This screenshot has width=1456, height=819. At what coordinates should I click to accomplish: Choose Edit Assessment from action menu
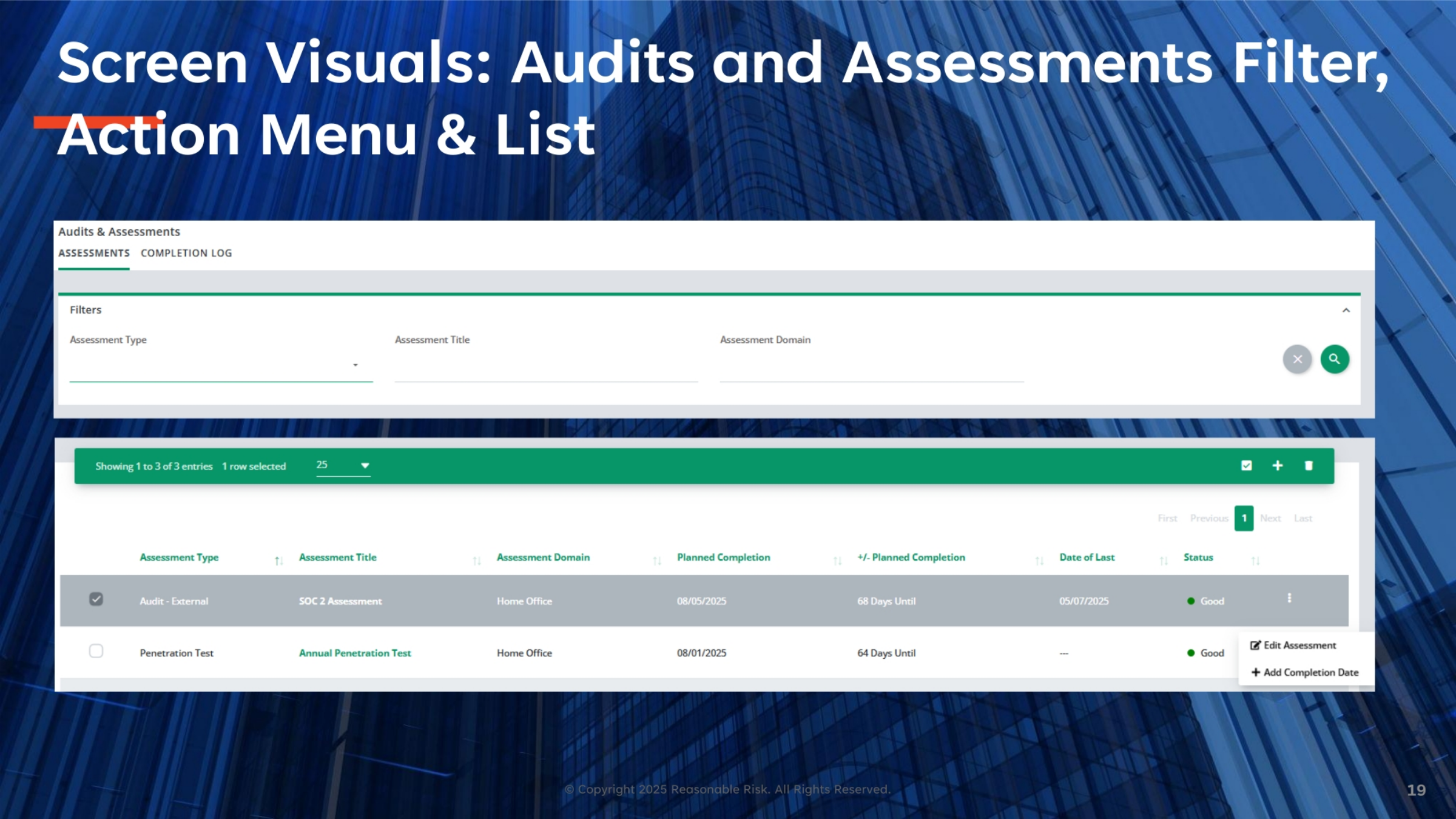point(1293,645)
